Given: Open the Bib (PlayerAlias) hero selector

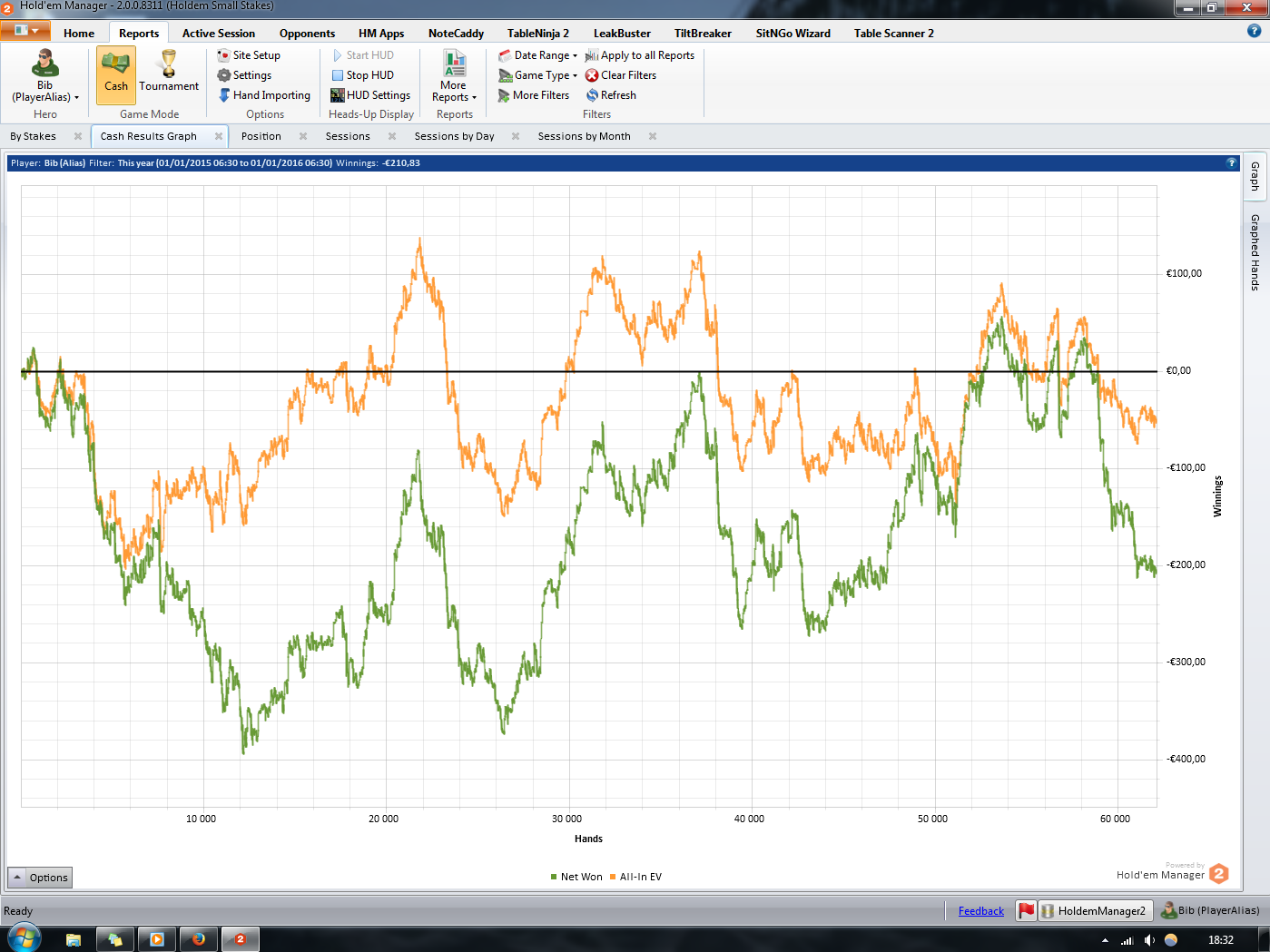Looking at the screenshot, I should click(x=45, y=76).
